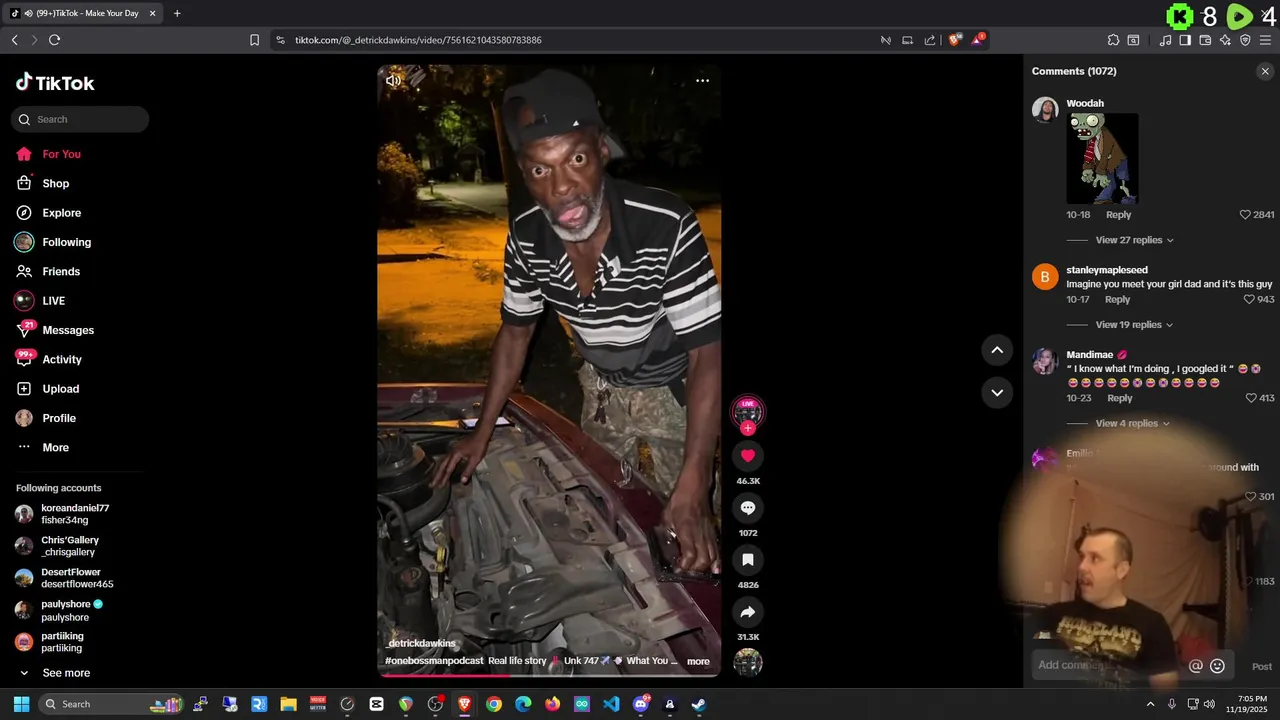Like the video with the heart icon

pos(747,456)
